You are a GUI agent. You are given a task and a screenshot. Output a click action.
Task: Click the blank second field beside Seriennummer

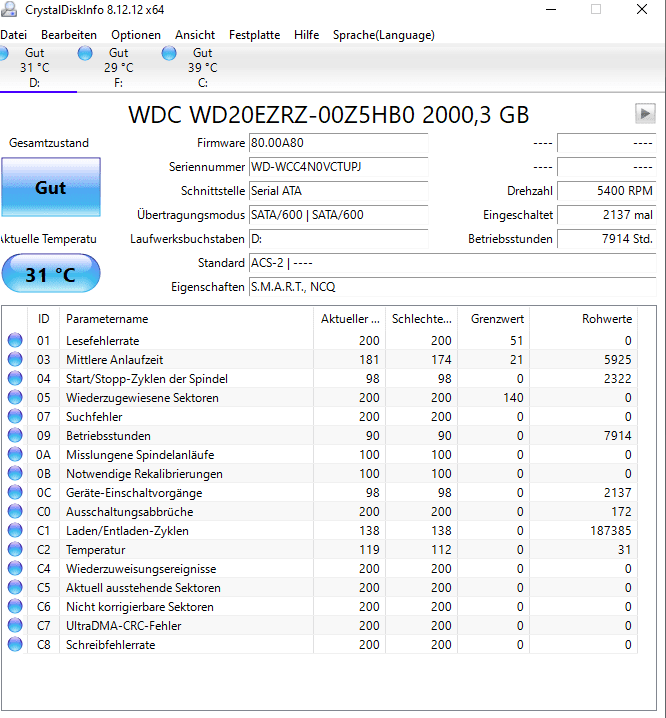pos(606,167)
